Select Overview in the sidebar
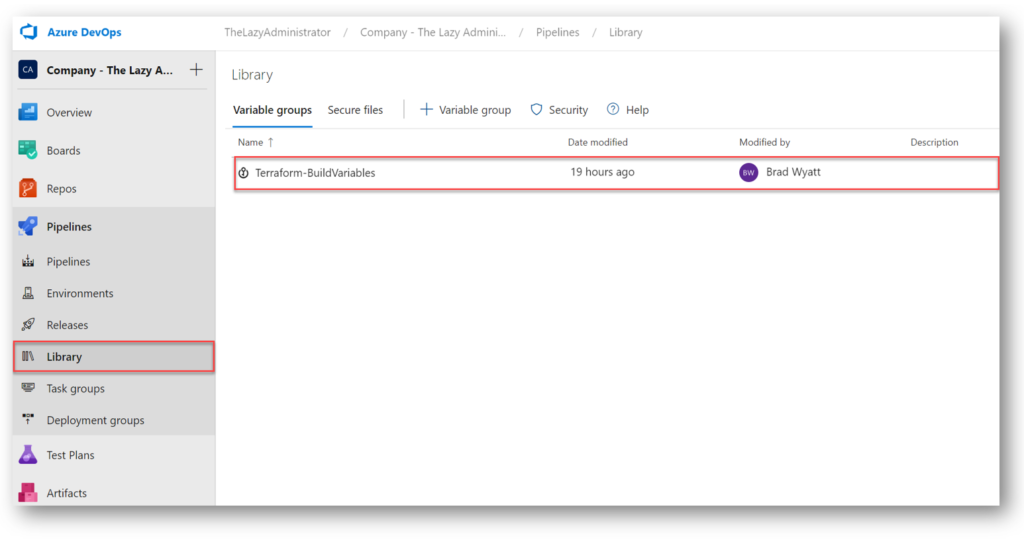 click(69, 112)
